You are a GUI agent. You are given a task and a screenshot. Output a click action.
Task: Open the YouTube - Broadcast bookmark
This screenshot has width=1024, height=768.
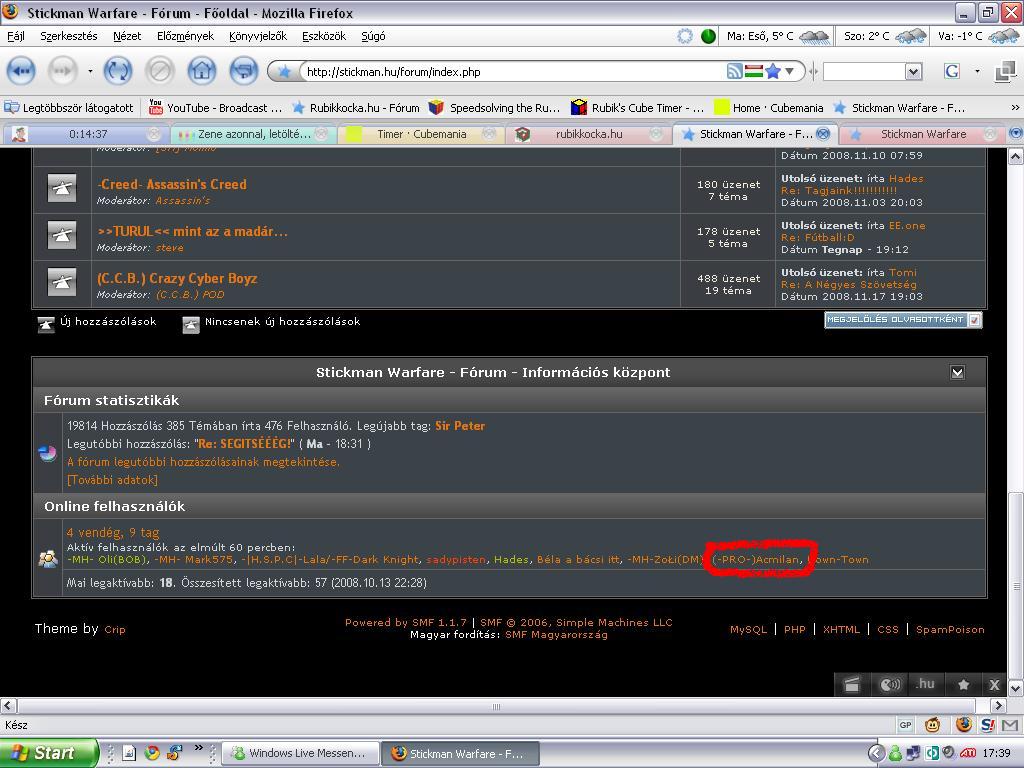click(x=216, y=108)
